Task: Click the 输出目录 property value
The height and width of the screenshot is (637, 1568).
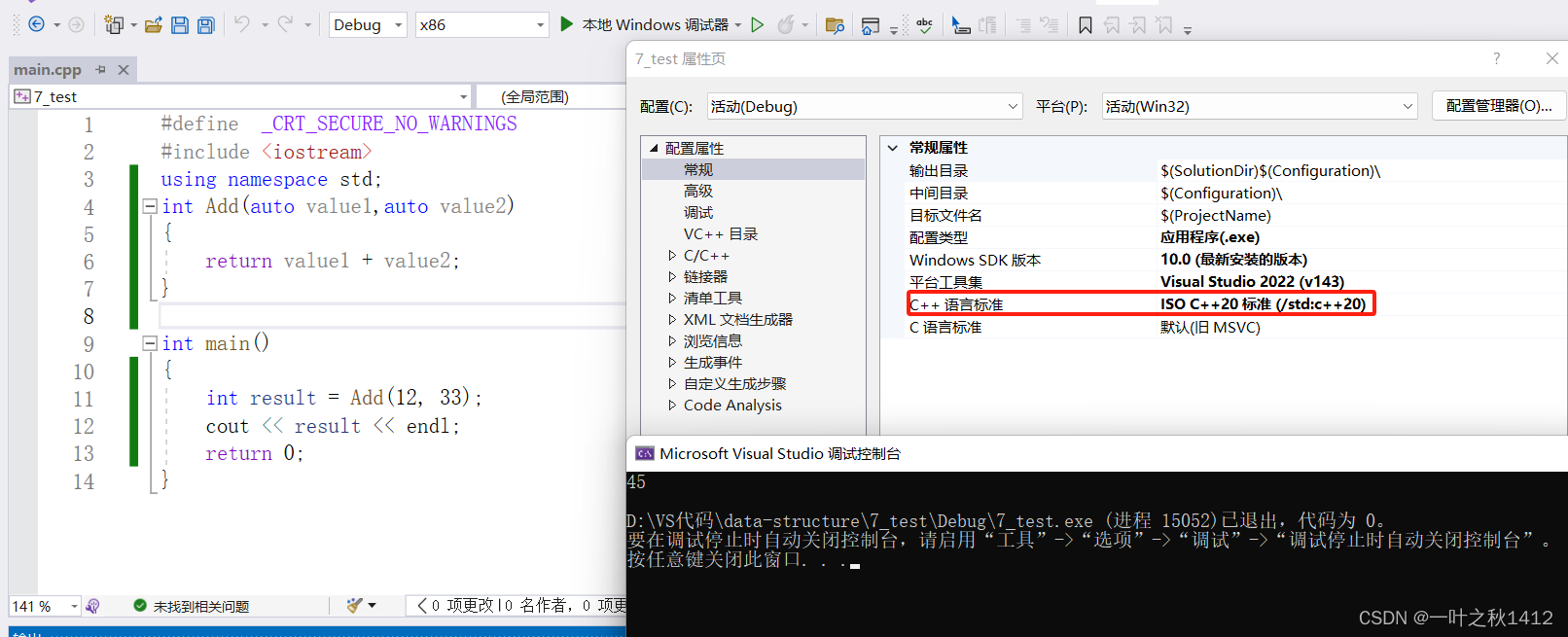Action: [1269, 170]
